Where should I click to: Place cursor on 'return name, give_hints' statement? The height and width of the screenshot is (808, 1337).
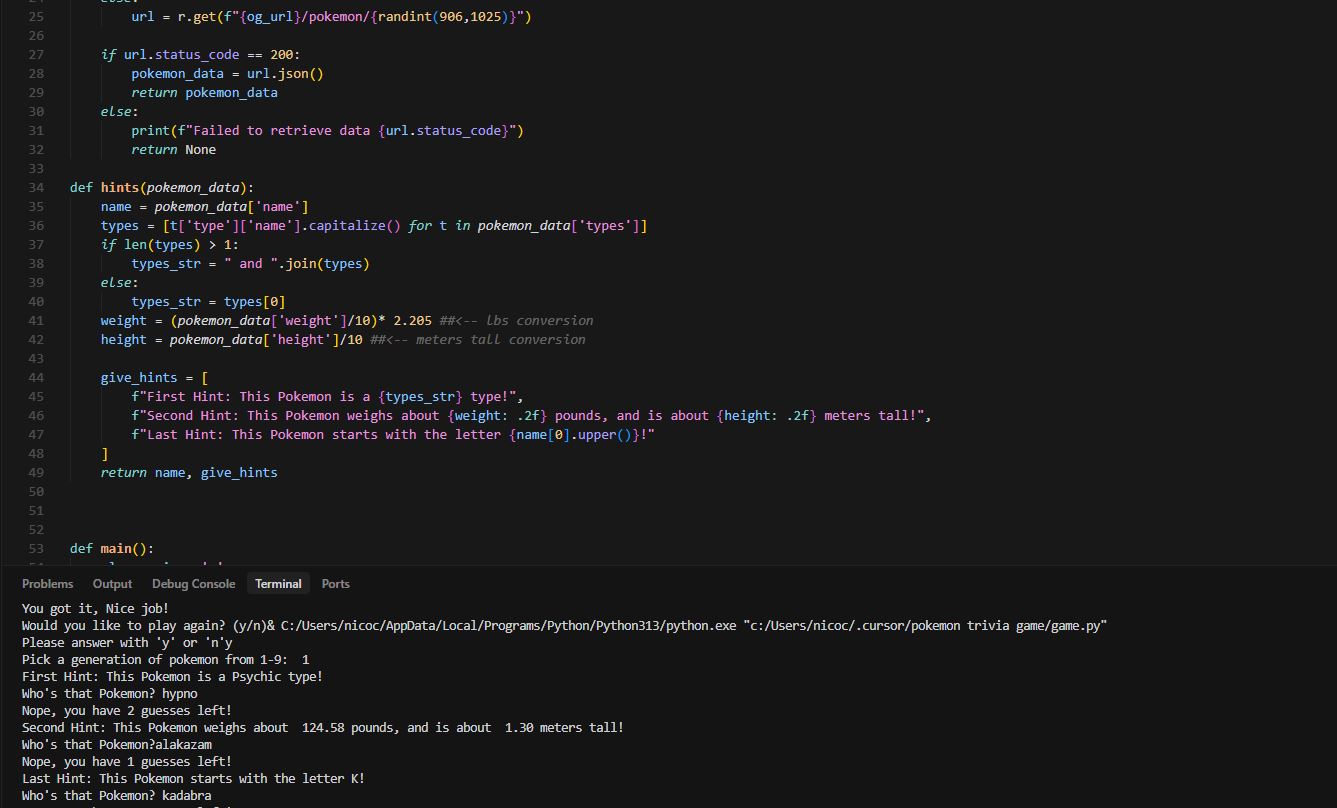[x=189, y=473]
